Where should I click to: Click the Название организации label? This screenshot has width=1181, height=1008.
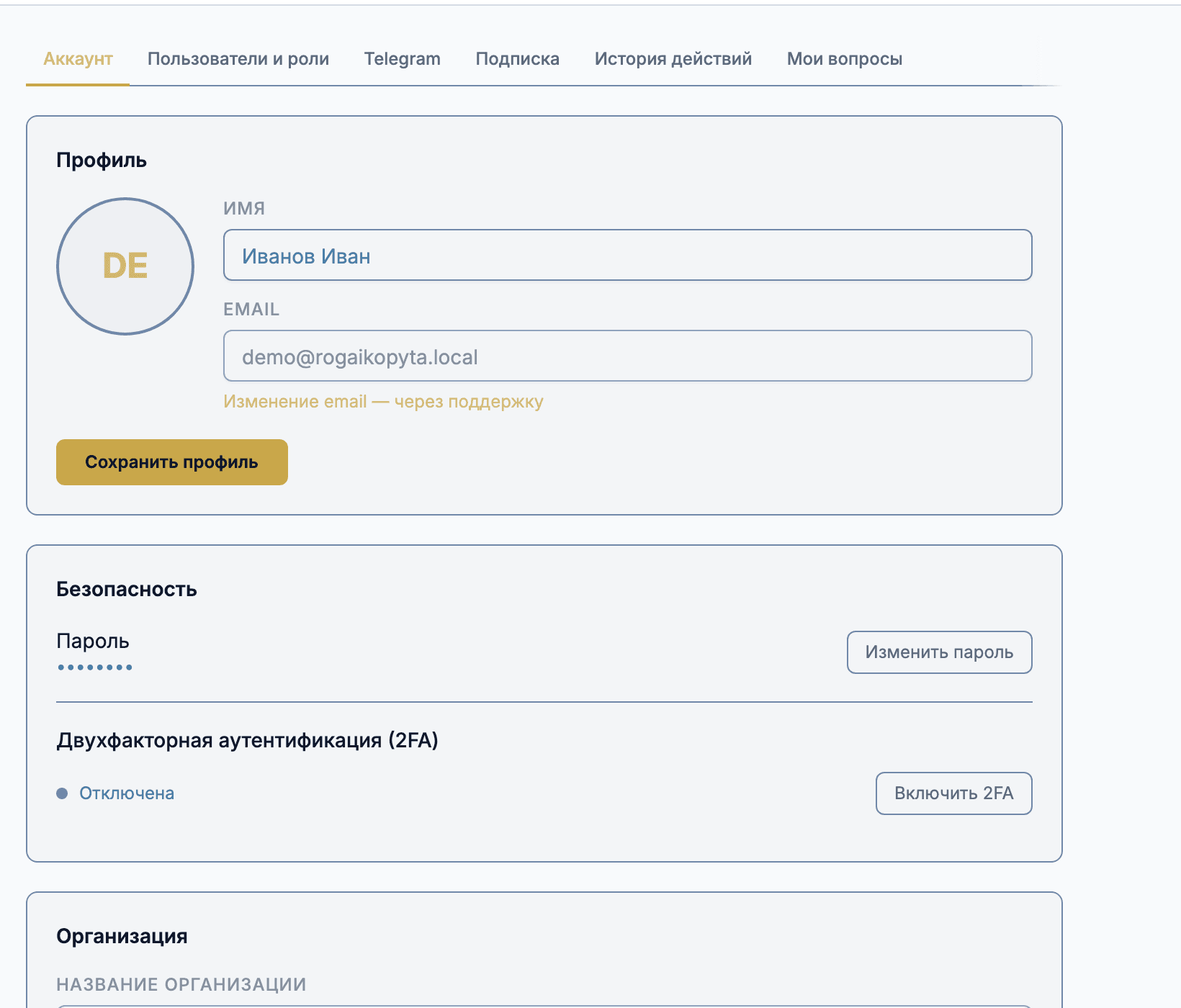click(x=181, y=984)
